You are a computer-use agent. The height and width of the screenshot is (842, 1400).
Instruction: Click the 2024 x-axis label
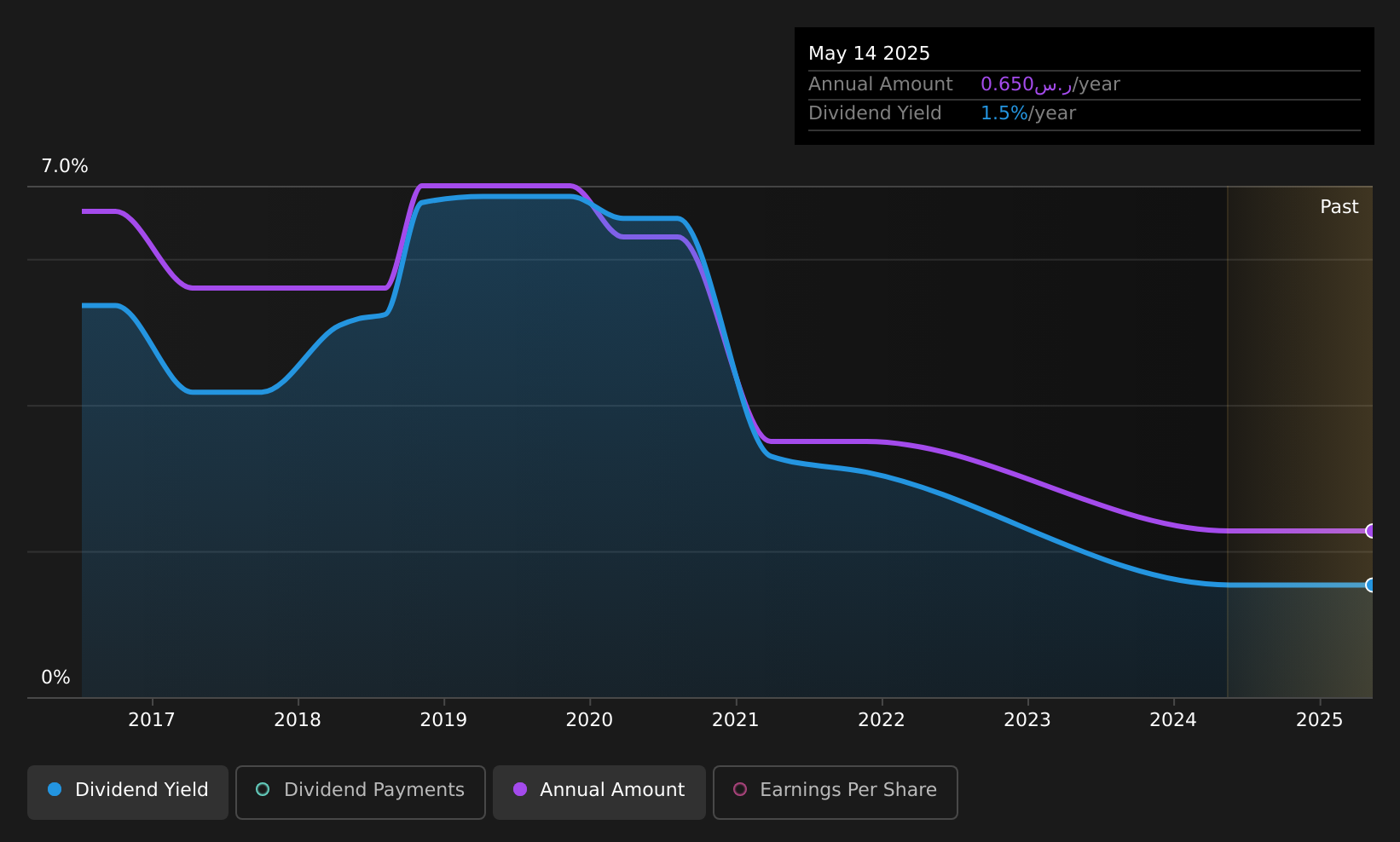pos(1173,720)
